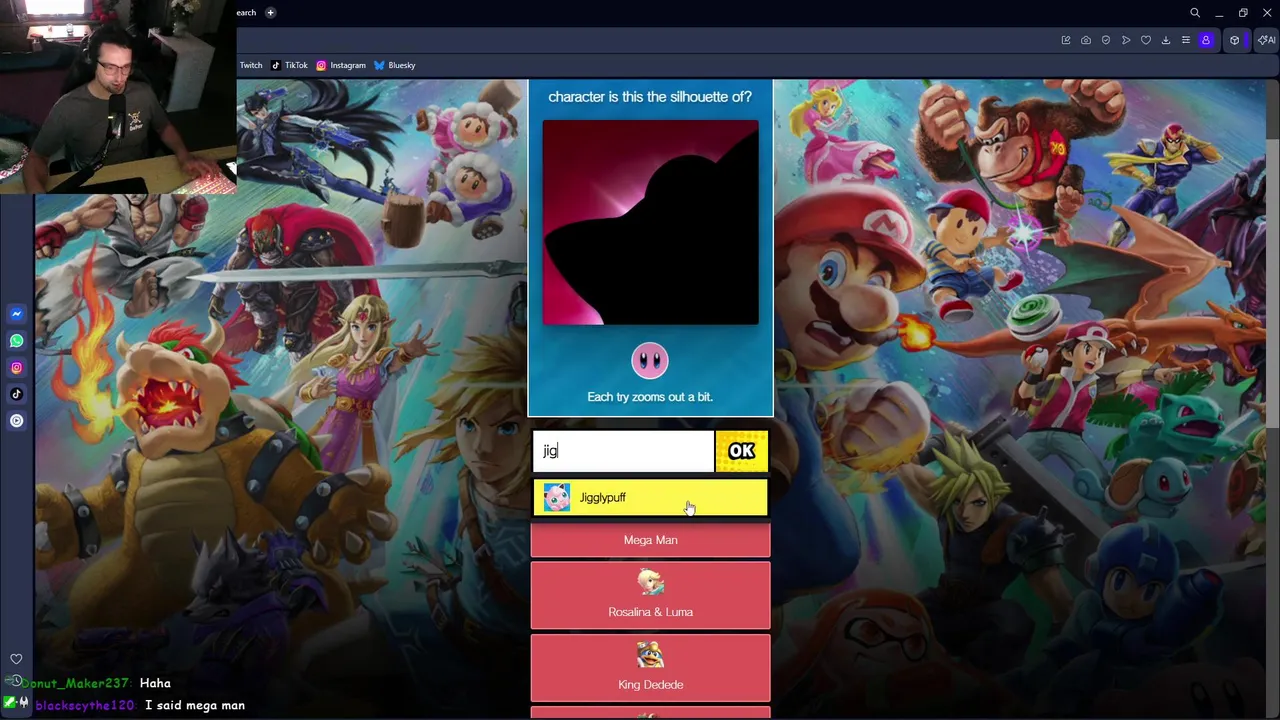The height and width of the screenshot is (720, 1280).
Task: Open WhatsApp in the sidebar
Action: [16, 341]
